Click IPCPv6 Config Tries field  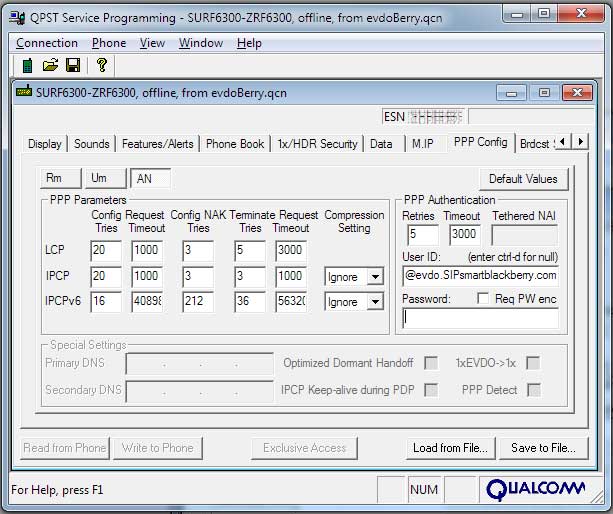tap(106, 302)
